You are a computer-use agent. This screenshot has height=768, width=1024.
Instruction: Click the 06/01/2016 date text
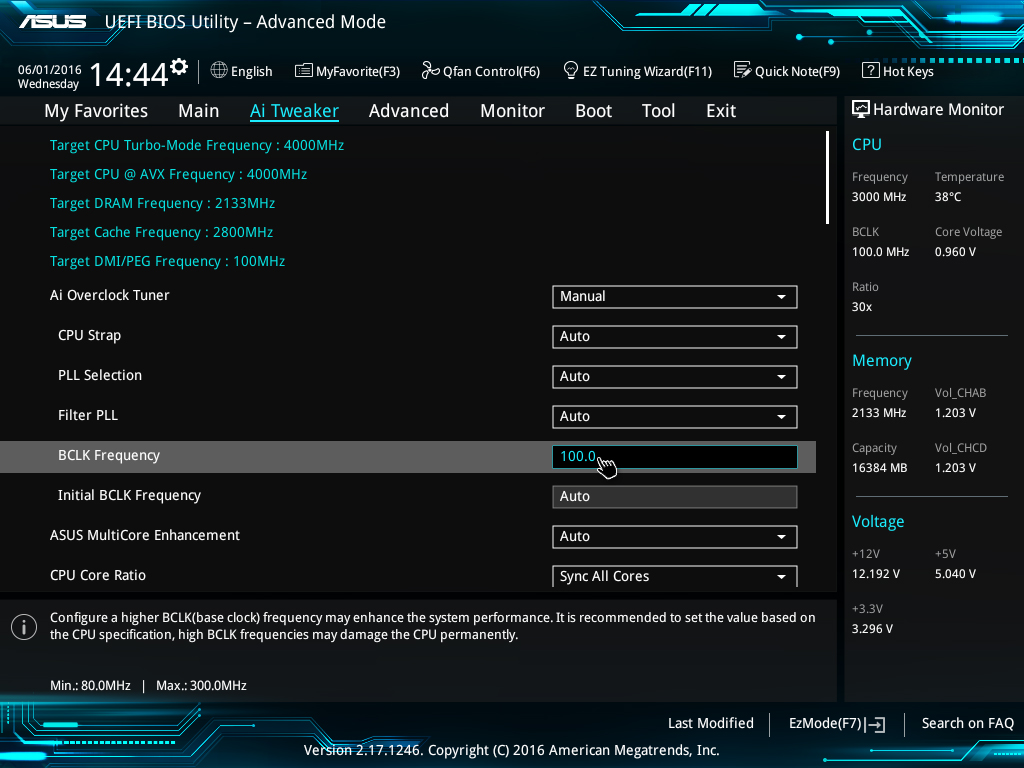(x=50, y=69)
